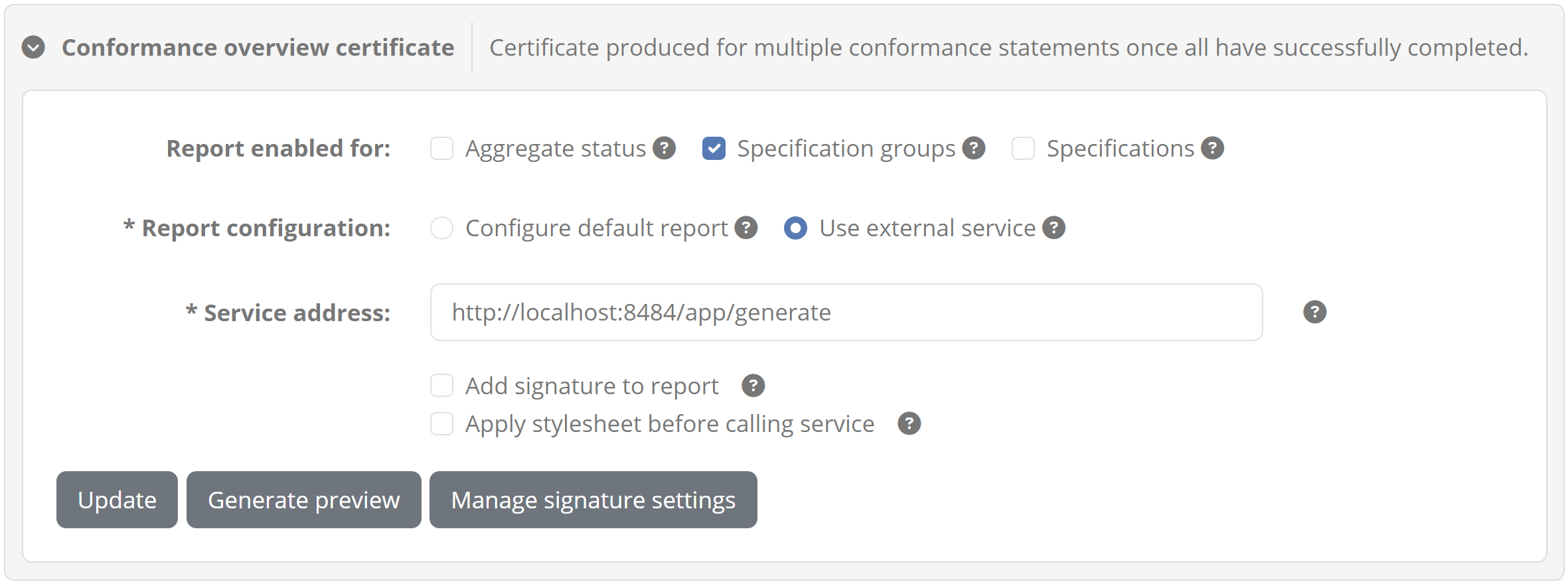Uncheck the Specification groups checkbox

(x=714, y=149)
